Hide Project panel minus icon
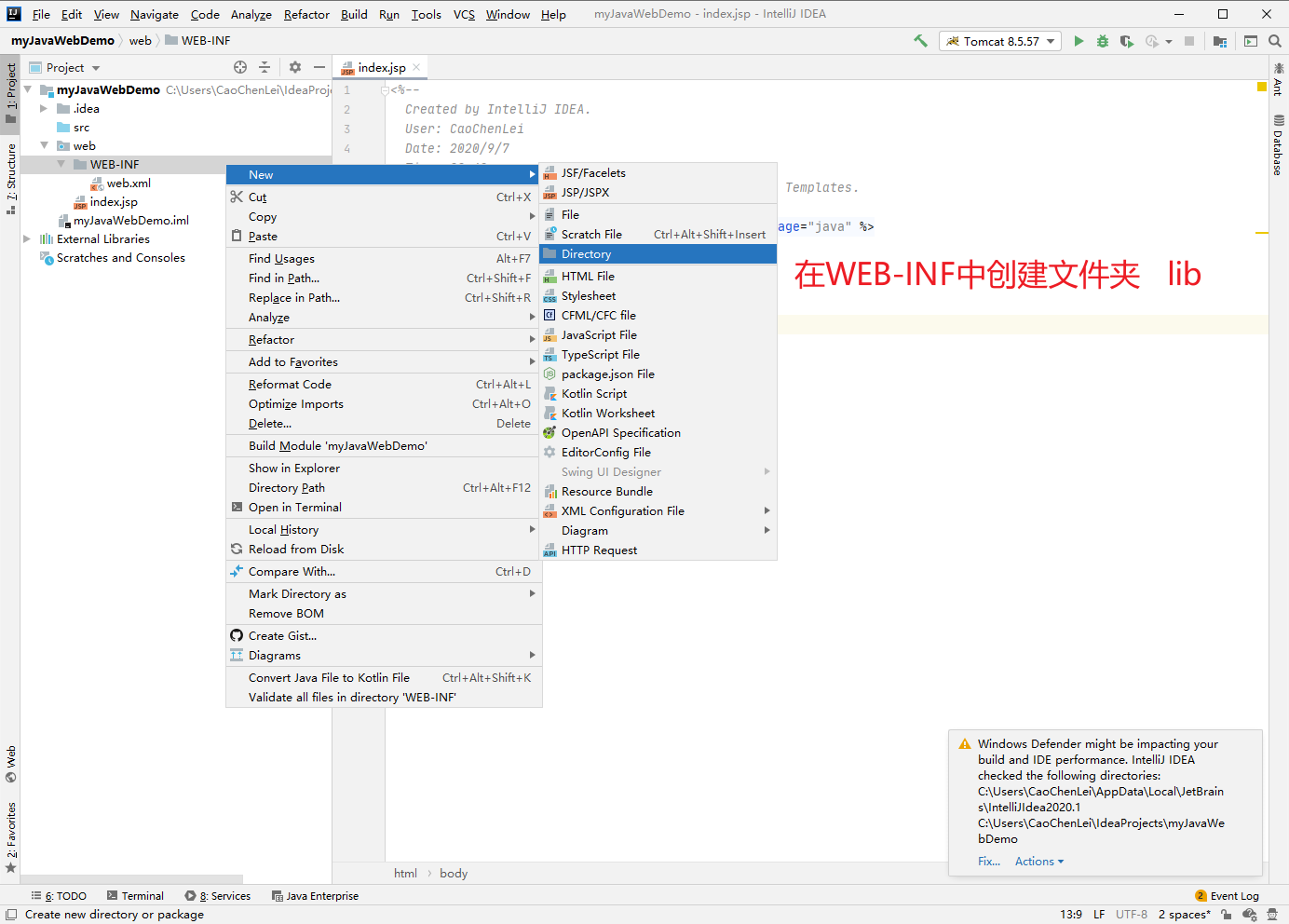Screen dimensions: 1289x924 click(319, 67)
